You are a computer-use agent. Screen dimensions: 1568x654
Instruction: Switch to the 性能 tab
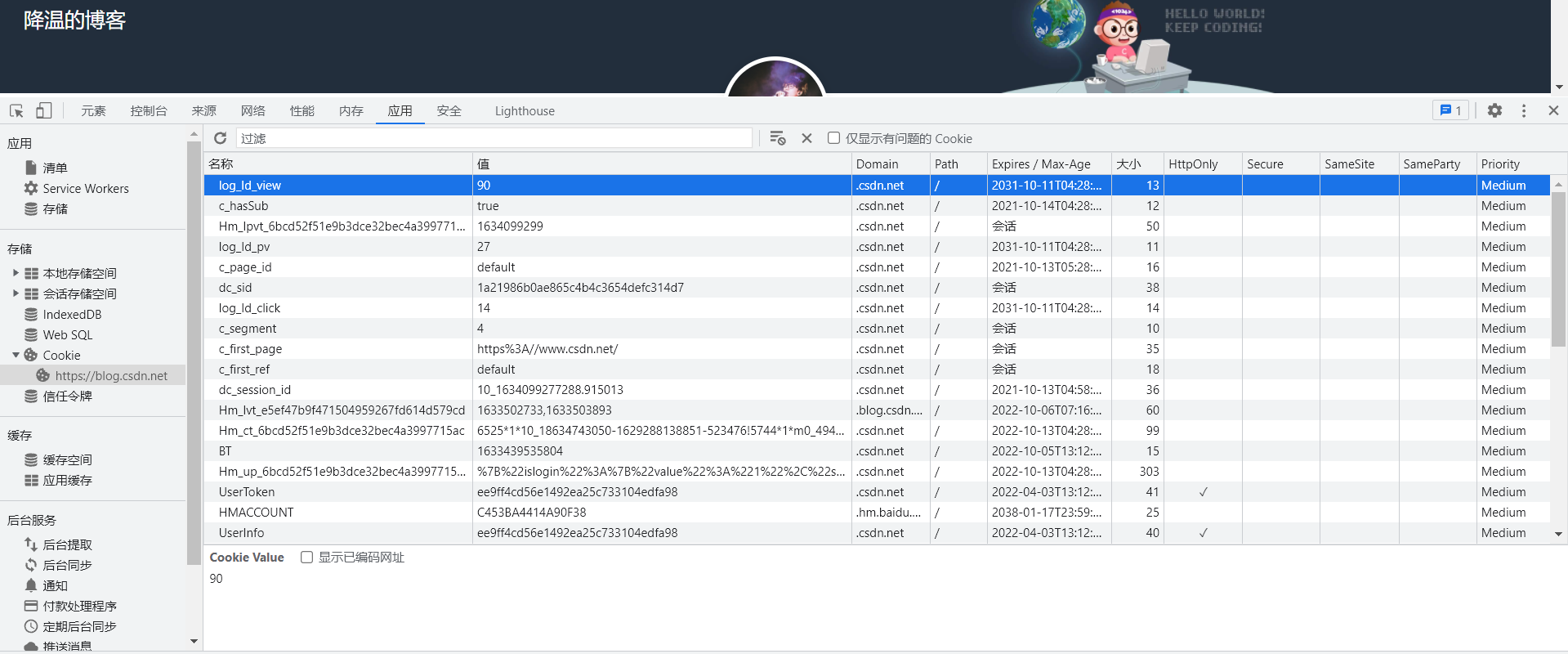[x=302, y=110]
